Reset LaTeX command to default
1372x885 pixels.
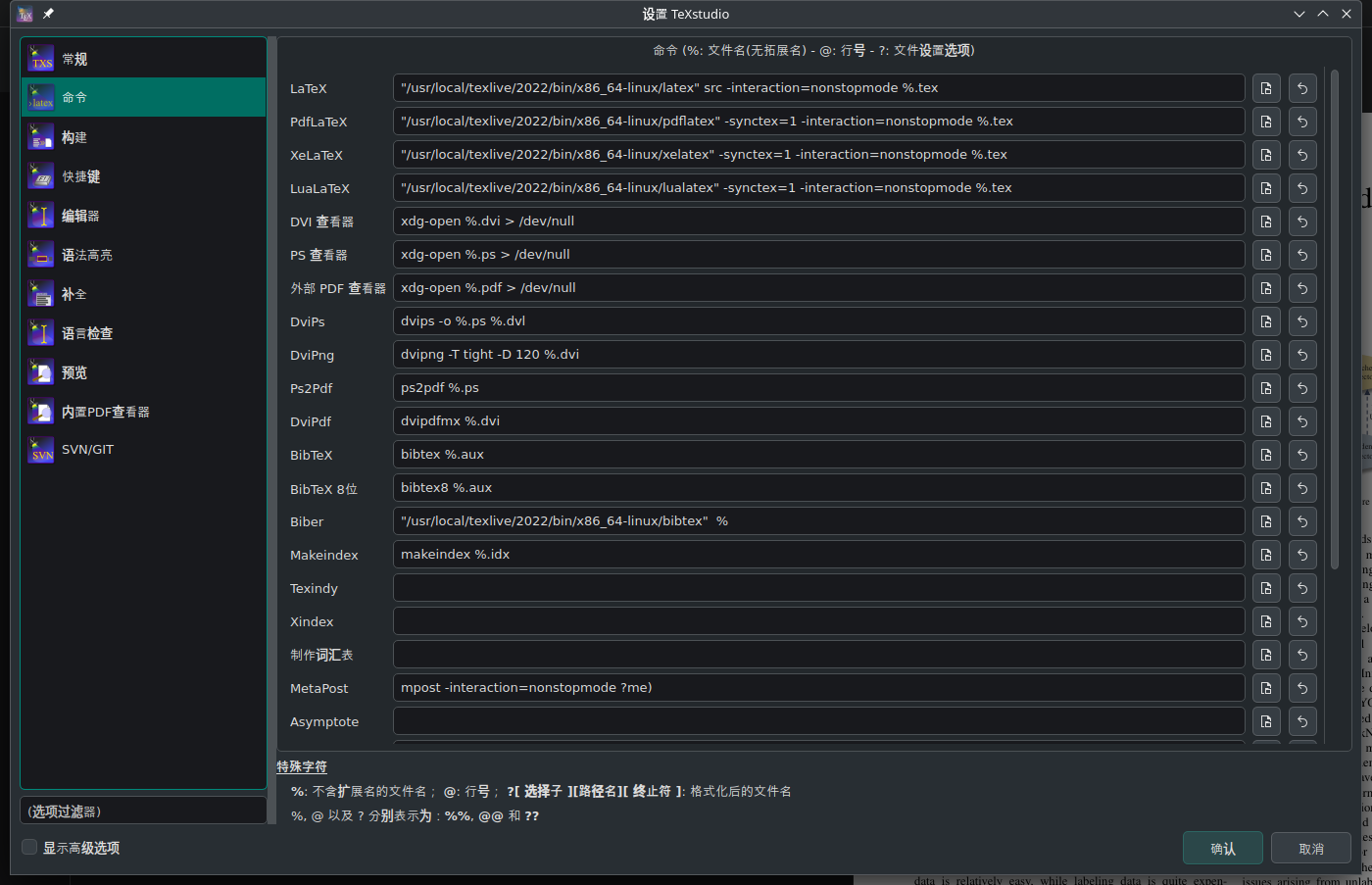tap(1302, 88)
